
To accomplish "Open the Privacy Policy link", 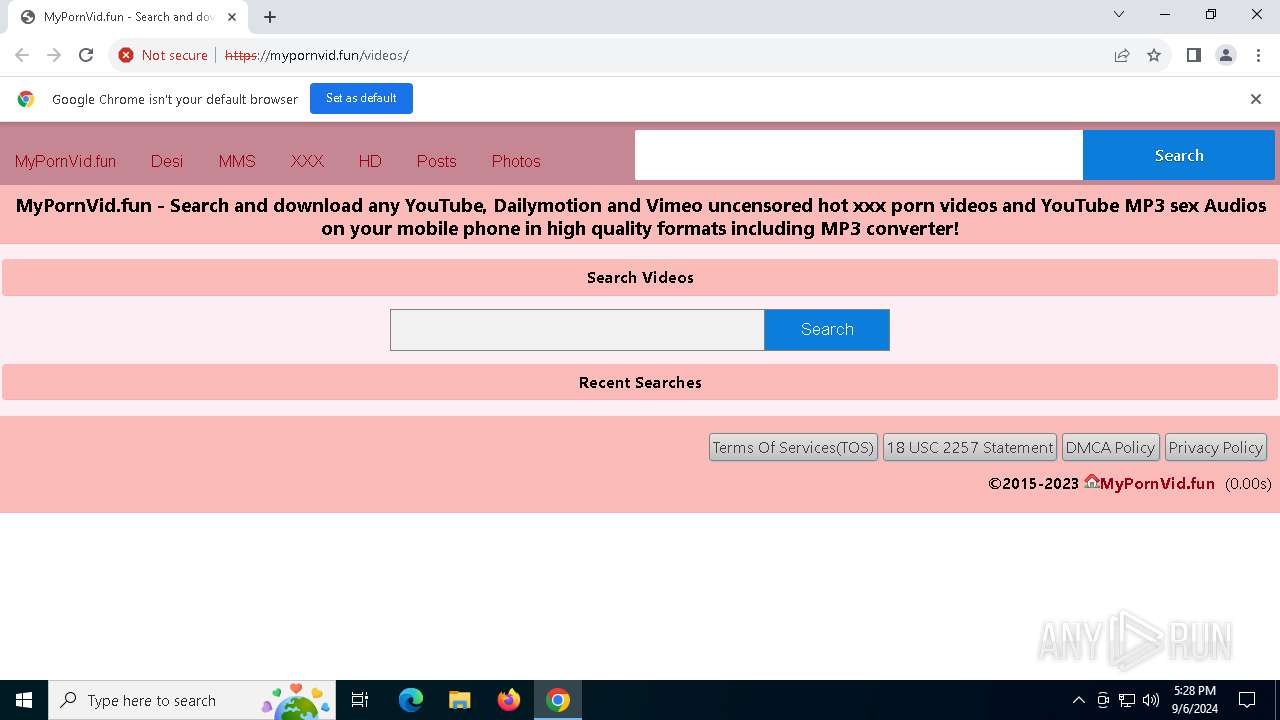I will [1215, 447].
